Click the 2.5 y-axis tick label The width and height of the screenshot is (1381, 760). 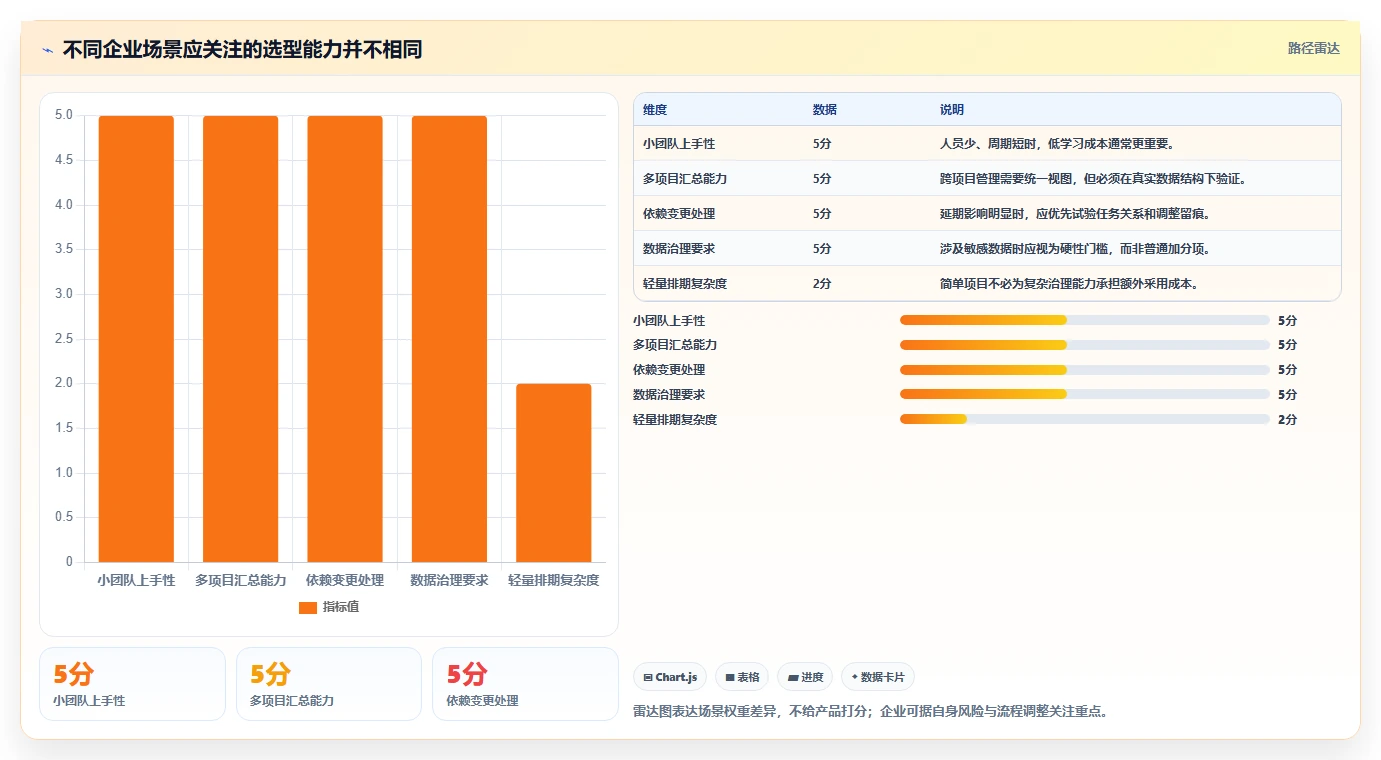point(63,339)
